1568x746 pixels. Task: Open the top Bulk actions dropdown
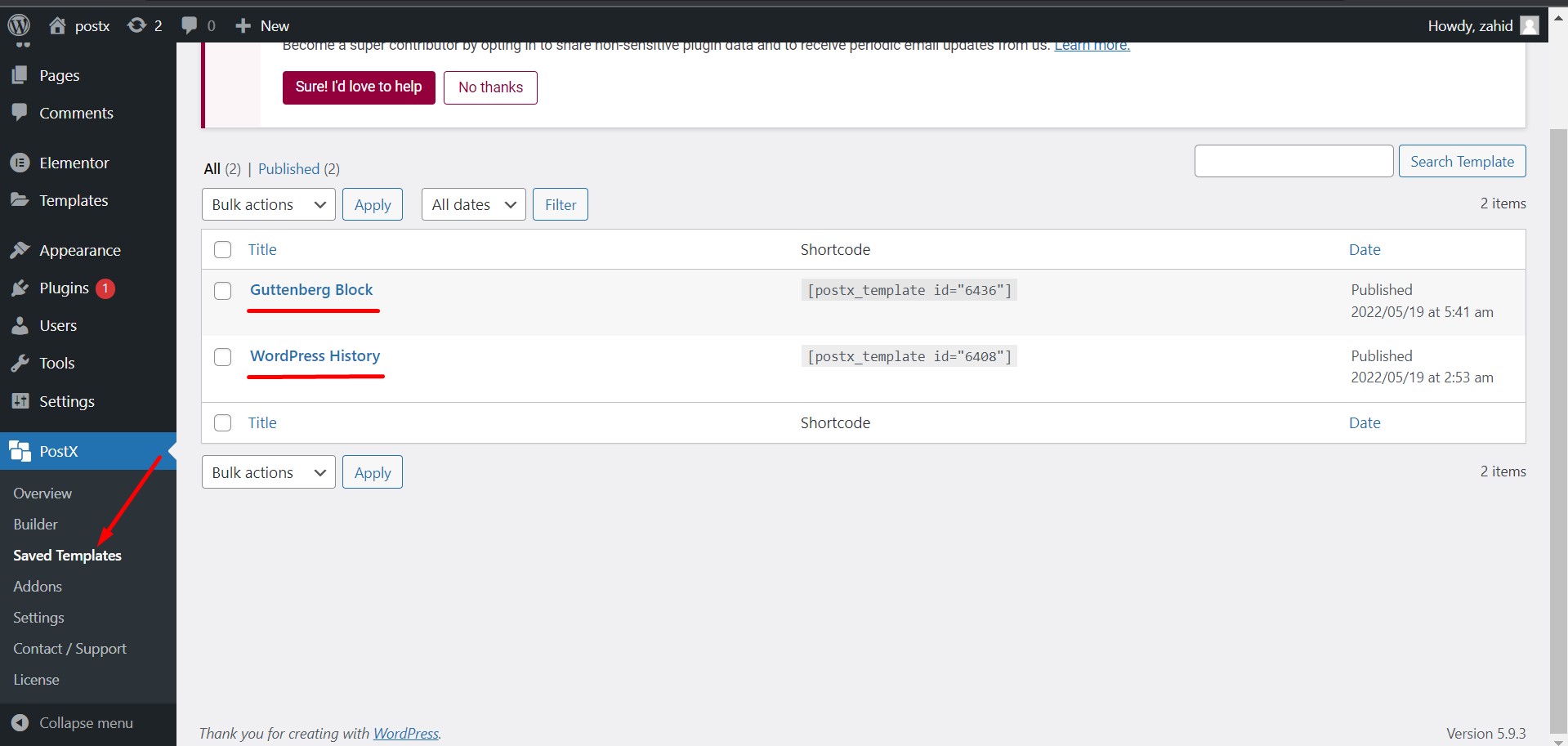(268, 204)
